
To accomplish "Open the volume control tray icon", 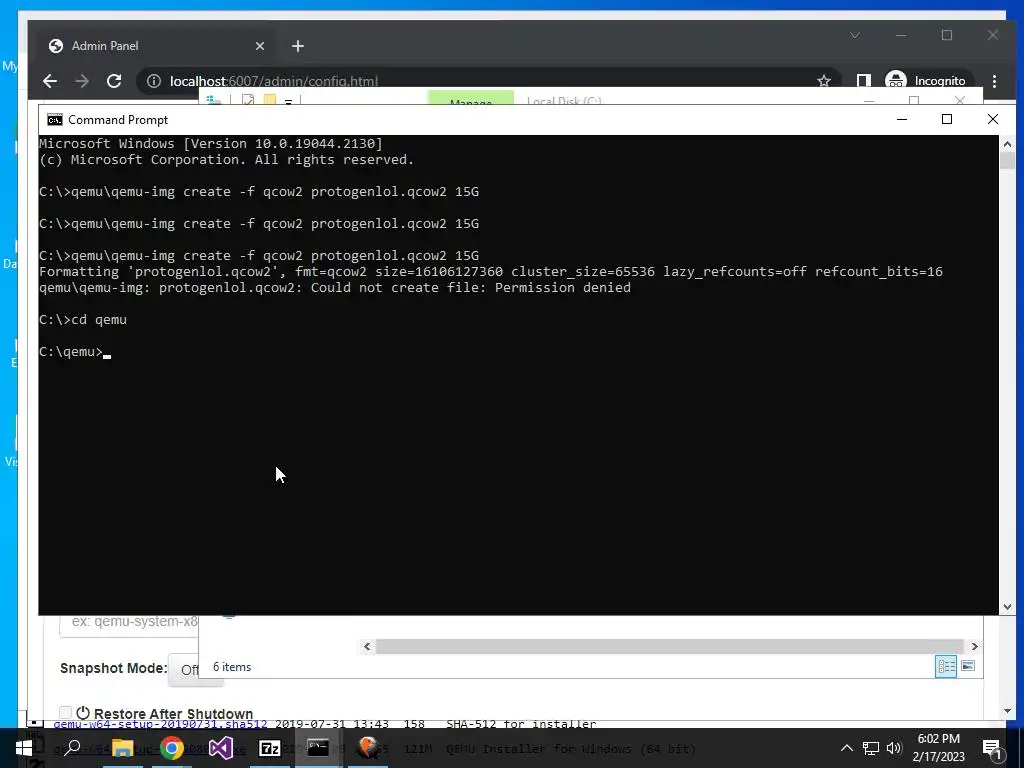I will click(894, 748).
